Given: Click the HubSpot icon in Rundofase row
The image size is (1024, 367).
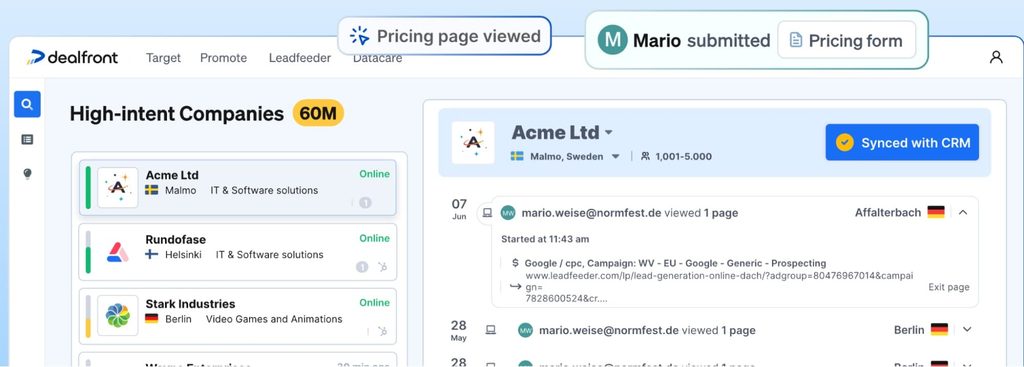Looking at the screenshot, I should click(382, 266).
